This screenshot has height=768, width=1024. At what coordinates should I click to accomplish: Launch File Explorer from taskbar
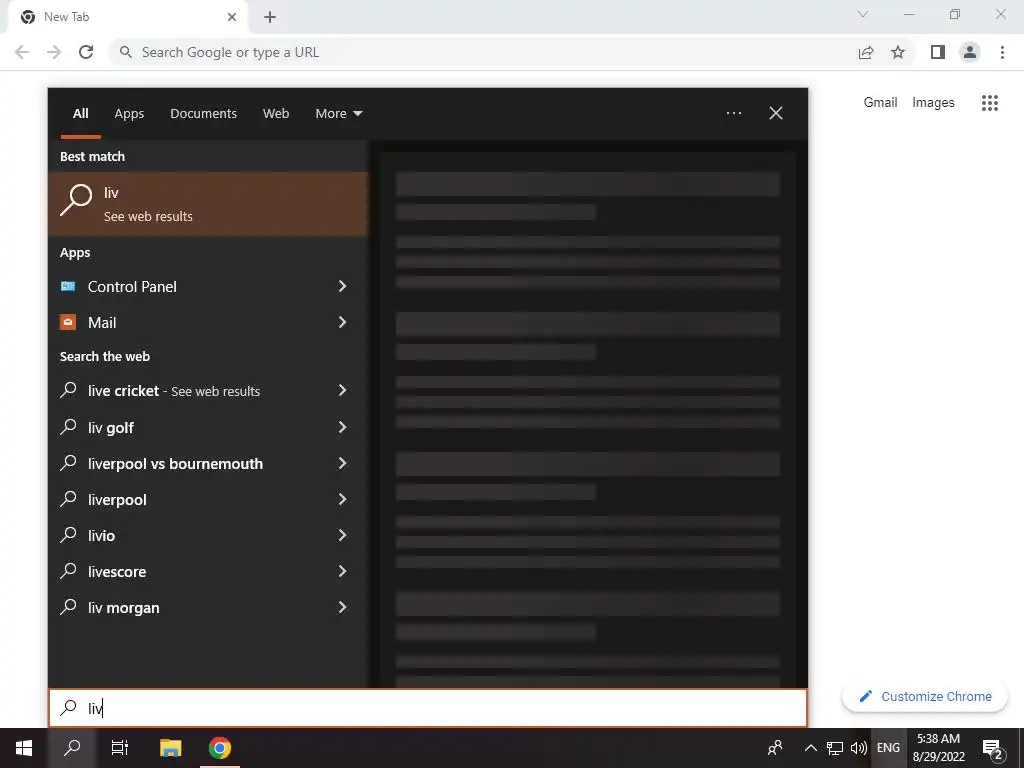170,748
